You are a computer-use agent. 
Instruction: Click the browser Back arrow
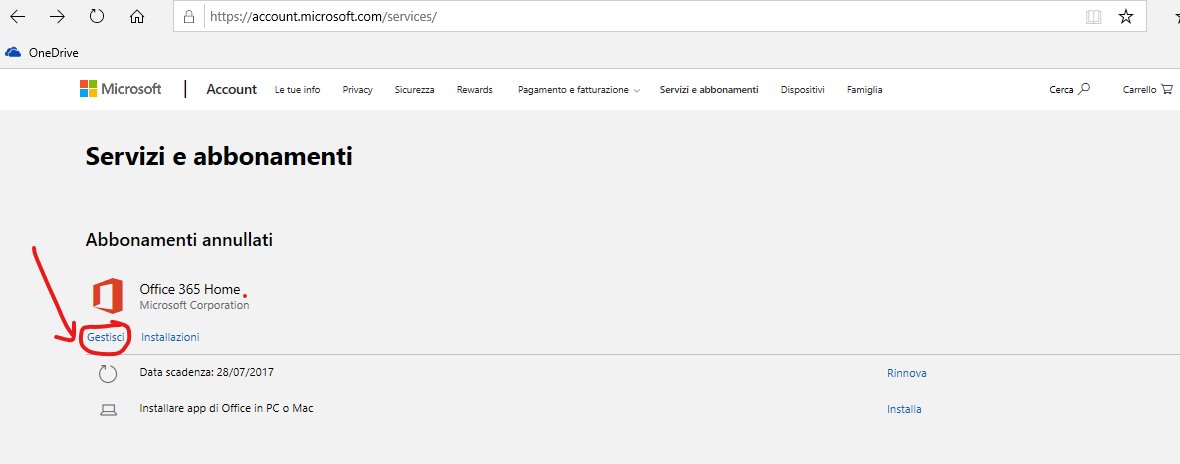(x=18, y=17)
